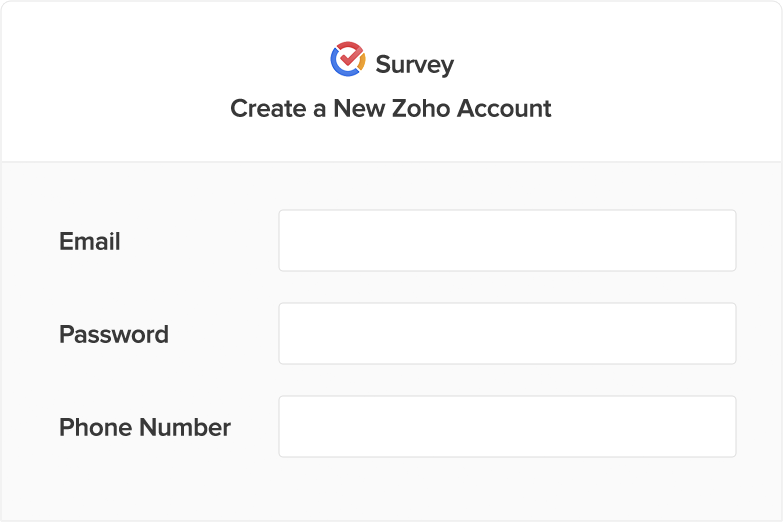This screenshot has height=522, width=783.
Task: Place cursor in the middle form field
Action: point(507,334)
